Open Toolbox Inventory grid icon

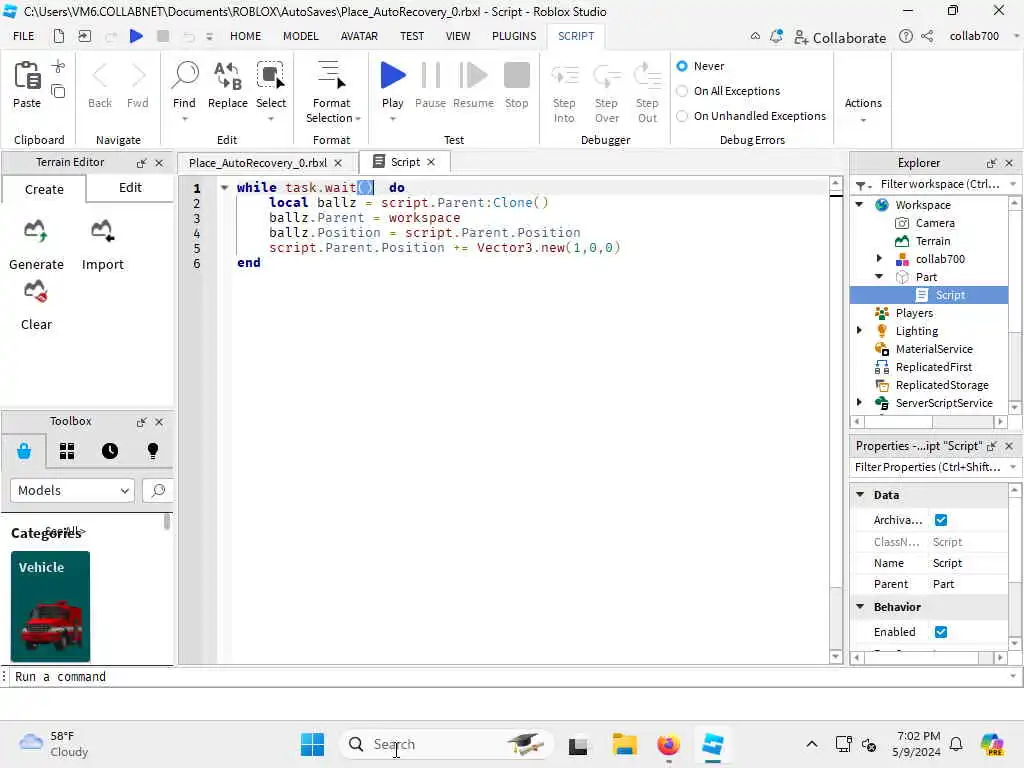tap(67, 451)
